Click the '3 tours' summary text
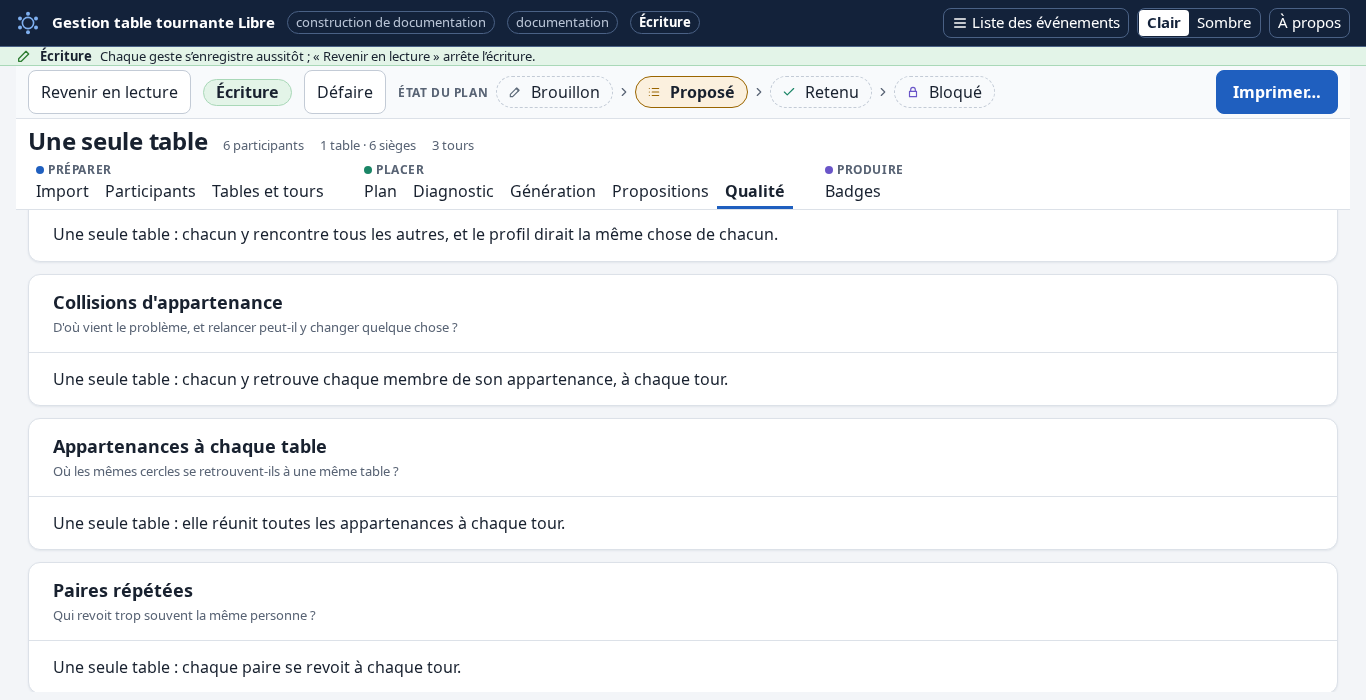The height and width of the screenshot is (700, 1366). coord(453,145)
